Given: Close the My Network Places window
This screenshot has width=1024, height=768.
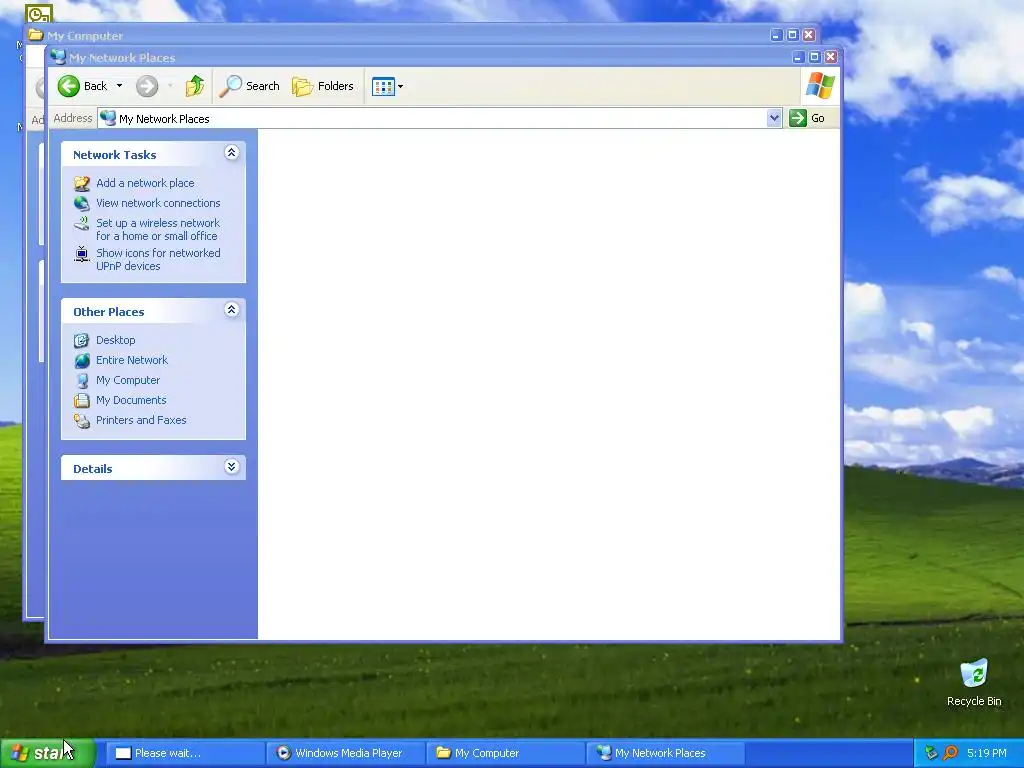Looking at the screenshot, I should point(831,57).
